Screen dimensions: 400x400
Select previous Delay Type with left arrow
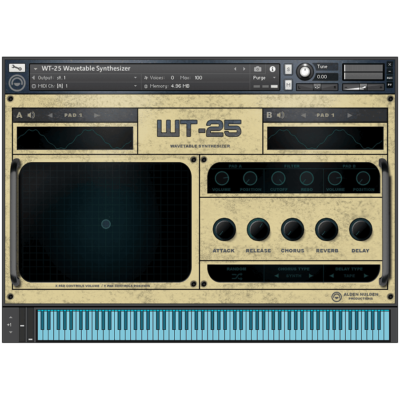tap(332, 276)
